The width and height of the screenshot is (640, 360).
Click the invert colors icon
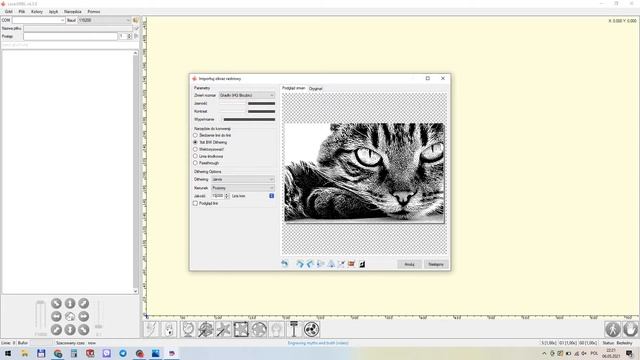(362, 264)
